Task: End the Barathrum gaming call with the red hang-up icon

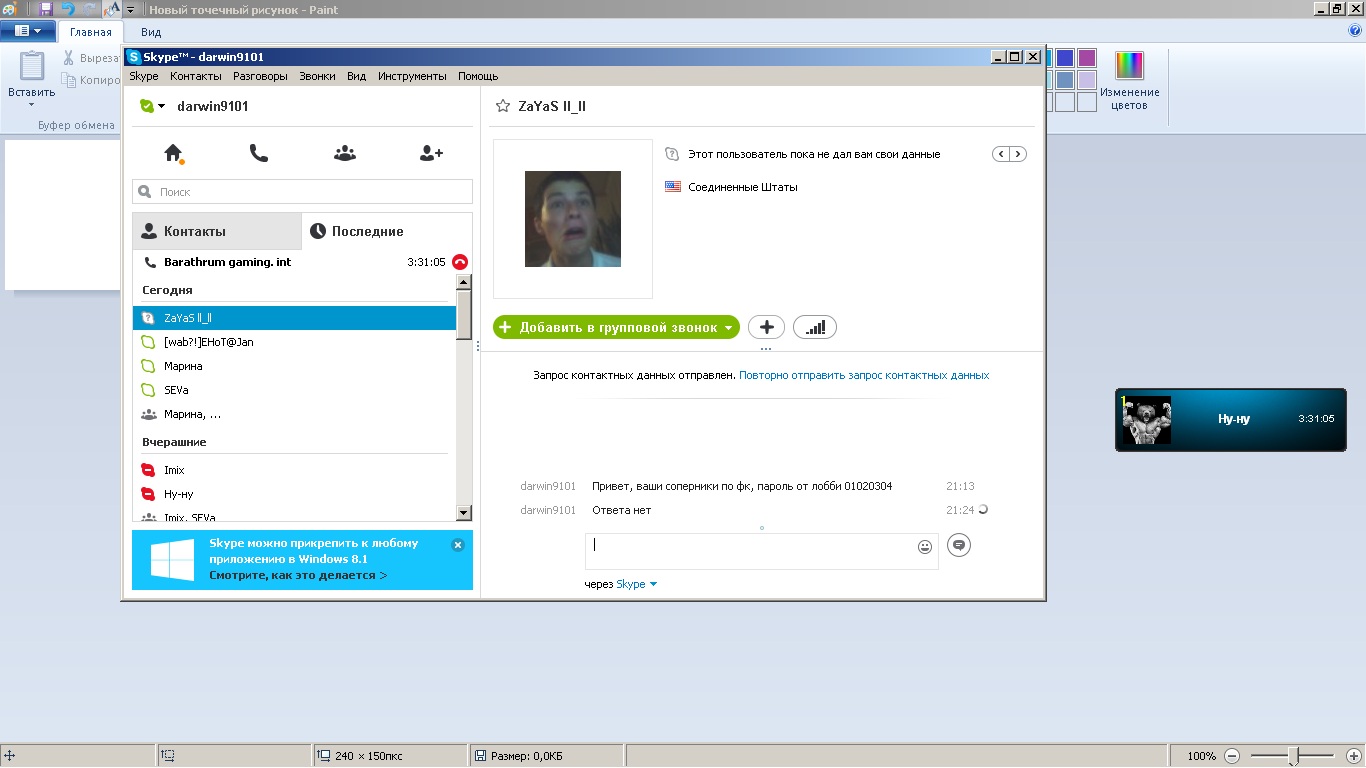Action: (x=460, y=262)
